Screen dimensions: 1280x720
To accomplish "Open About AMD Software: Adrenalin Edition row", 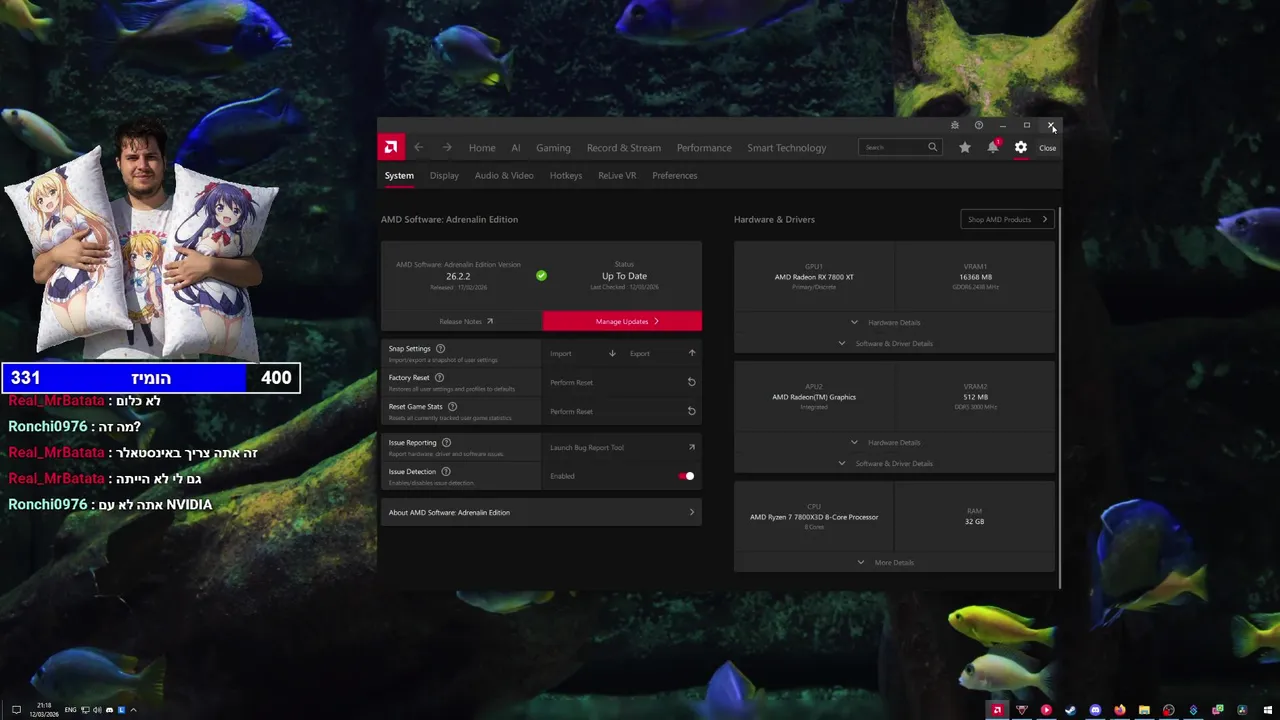I will click(541, 512).
